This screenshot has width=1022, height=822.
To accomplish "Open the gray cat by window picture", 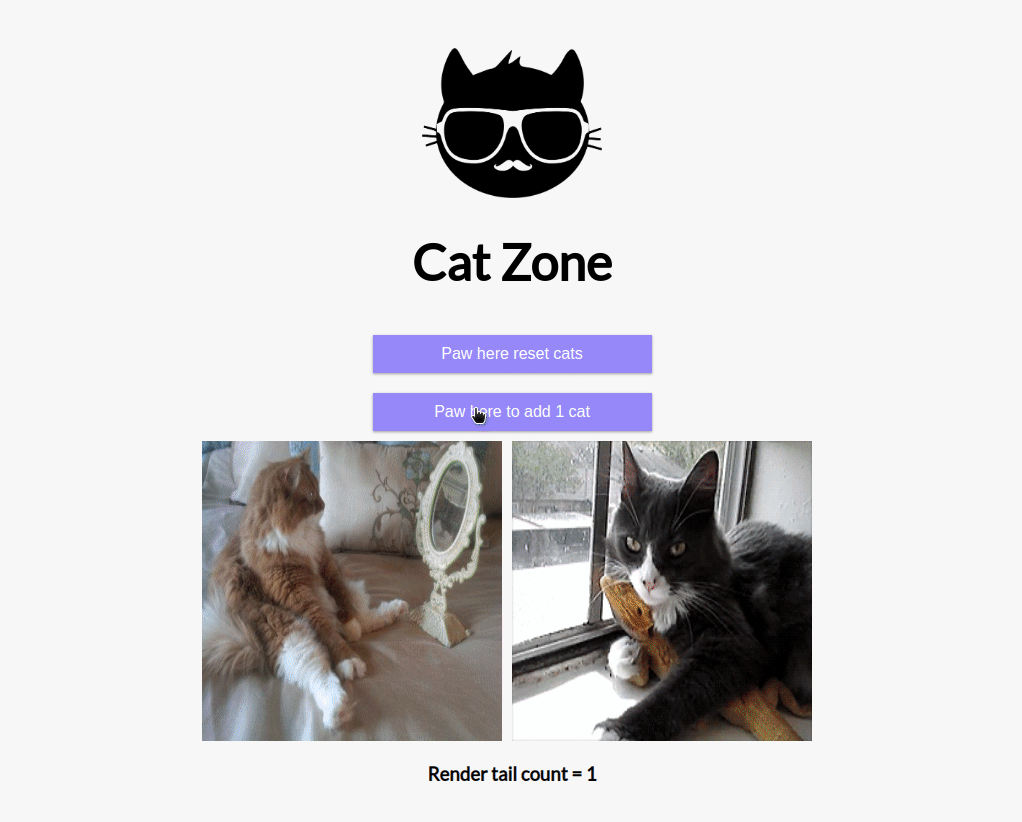I will click(x=662, y=591).
